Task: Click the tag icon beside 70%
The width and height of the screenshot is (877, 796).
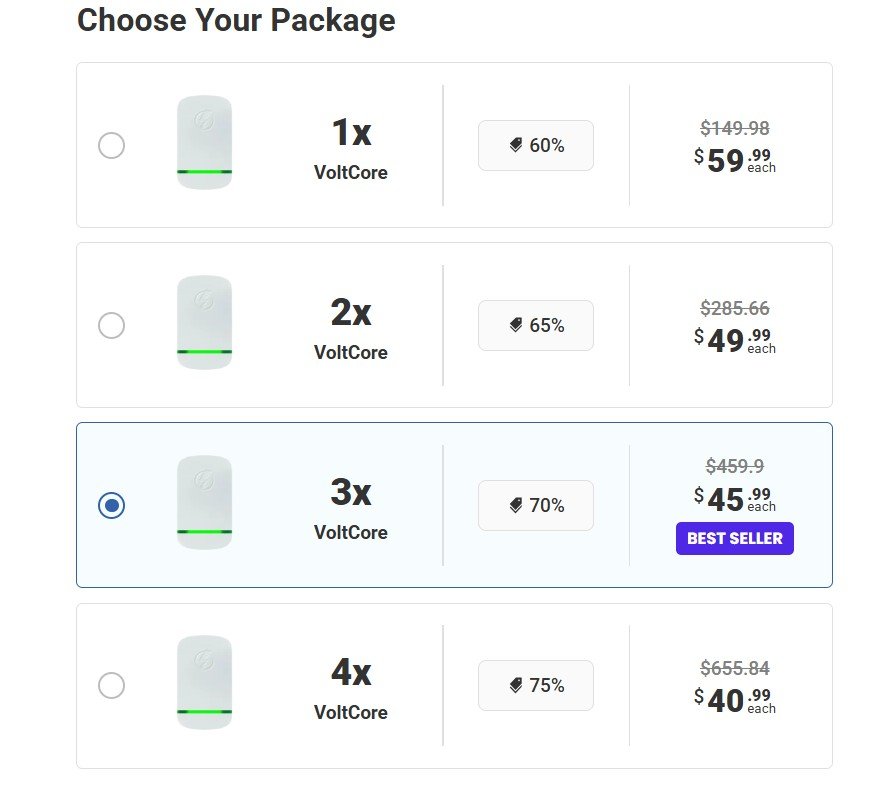Action: pos(516,506)
